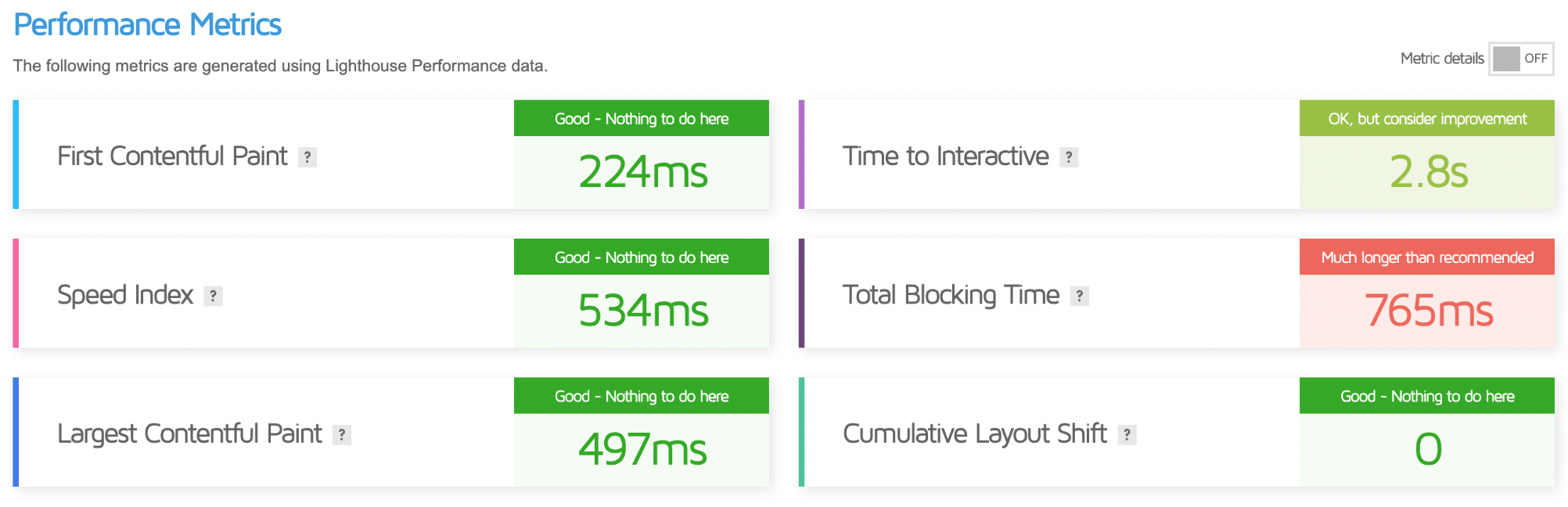1568x507 pixels.
Task: Click the 497ms Largest Contentful Paint value
Action: tap(642, 450)
